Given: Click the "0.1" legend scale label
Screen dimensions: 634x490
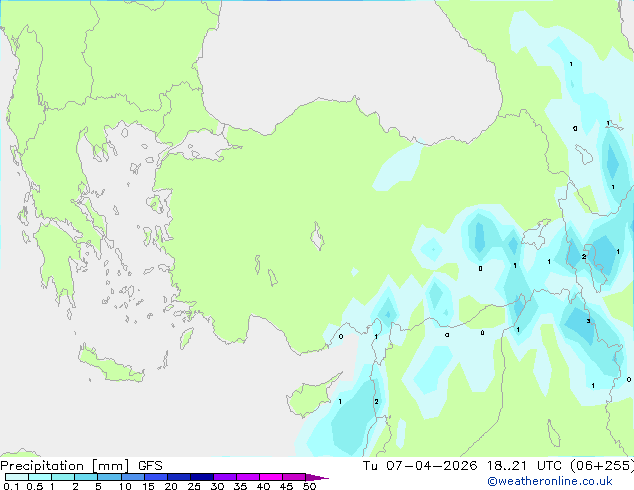Looking at the screenshot, I should 11,486.
